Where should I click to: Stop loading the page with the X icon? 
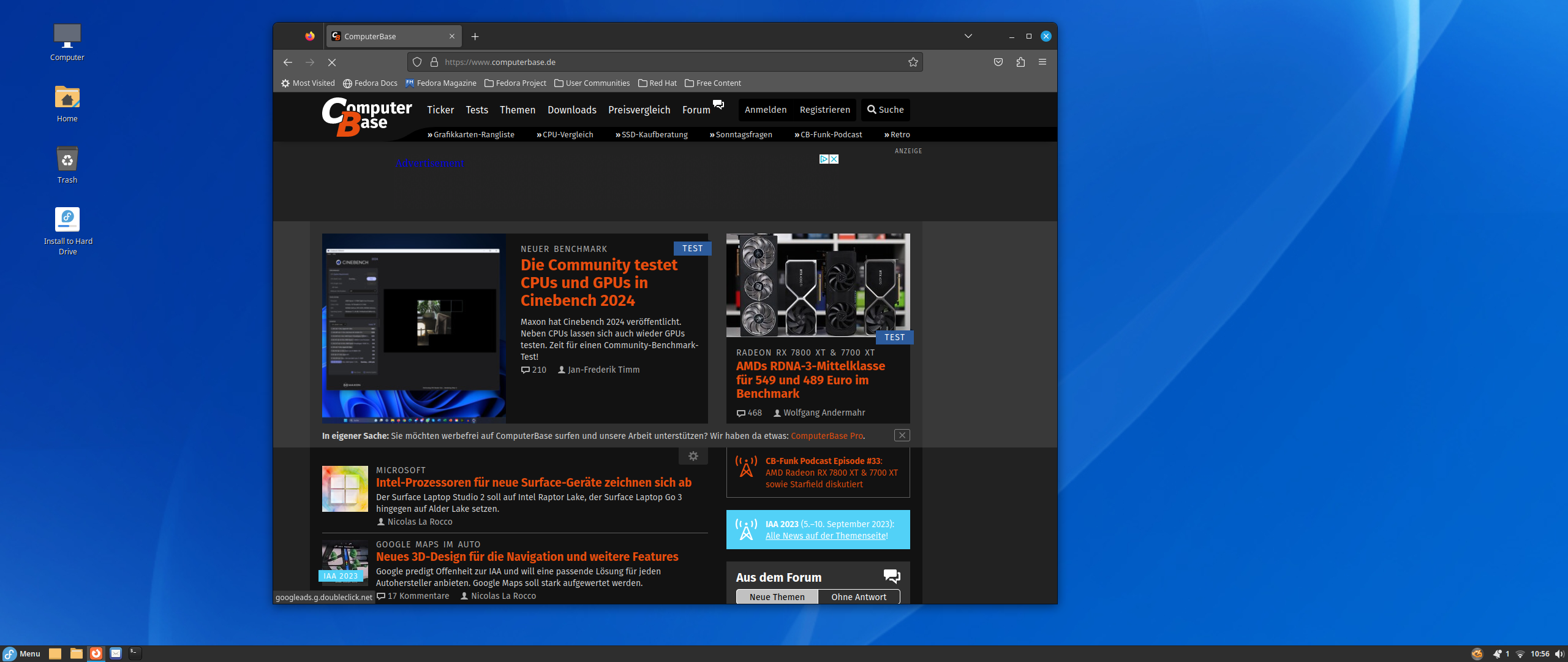[x=332, y=62]
